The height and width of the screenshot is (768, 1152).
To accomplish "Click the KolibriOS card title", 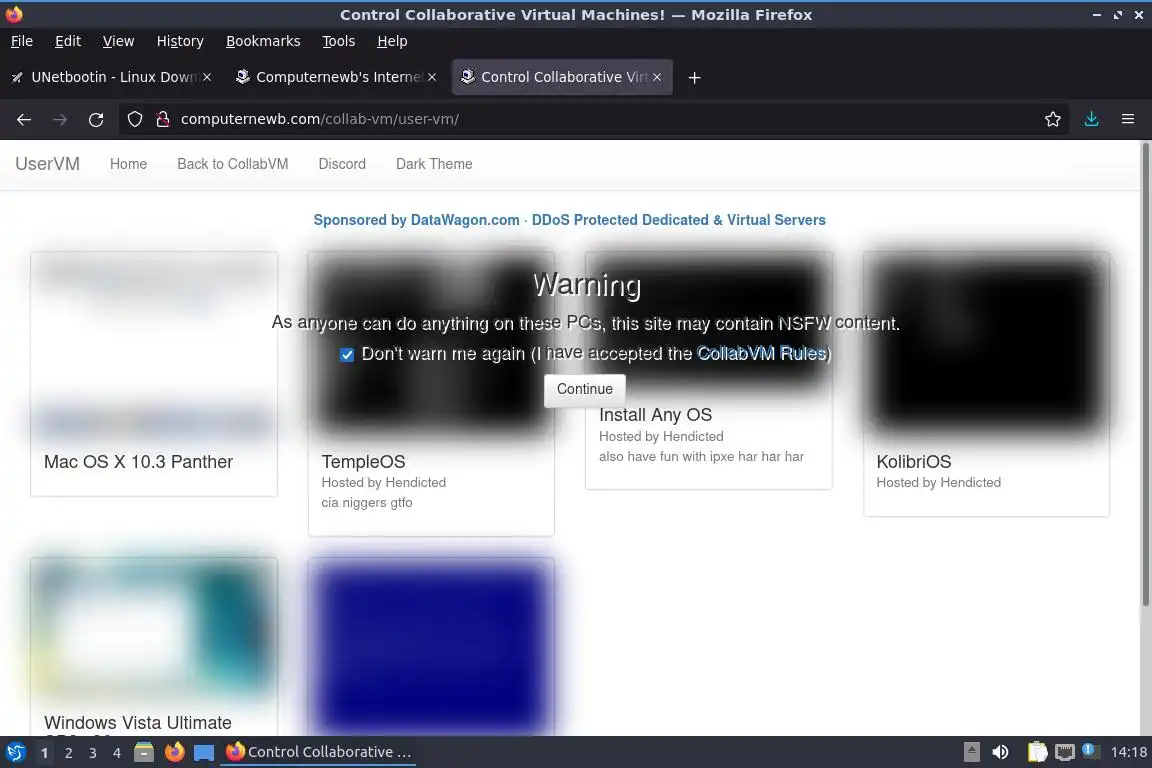I will 914,462.
